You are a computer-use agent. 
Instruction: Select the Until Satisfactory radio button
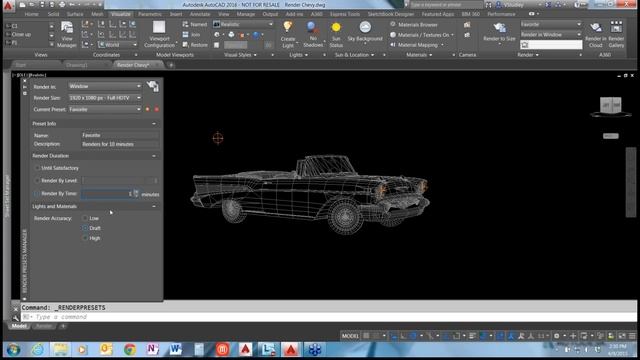click(37, 168)
